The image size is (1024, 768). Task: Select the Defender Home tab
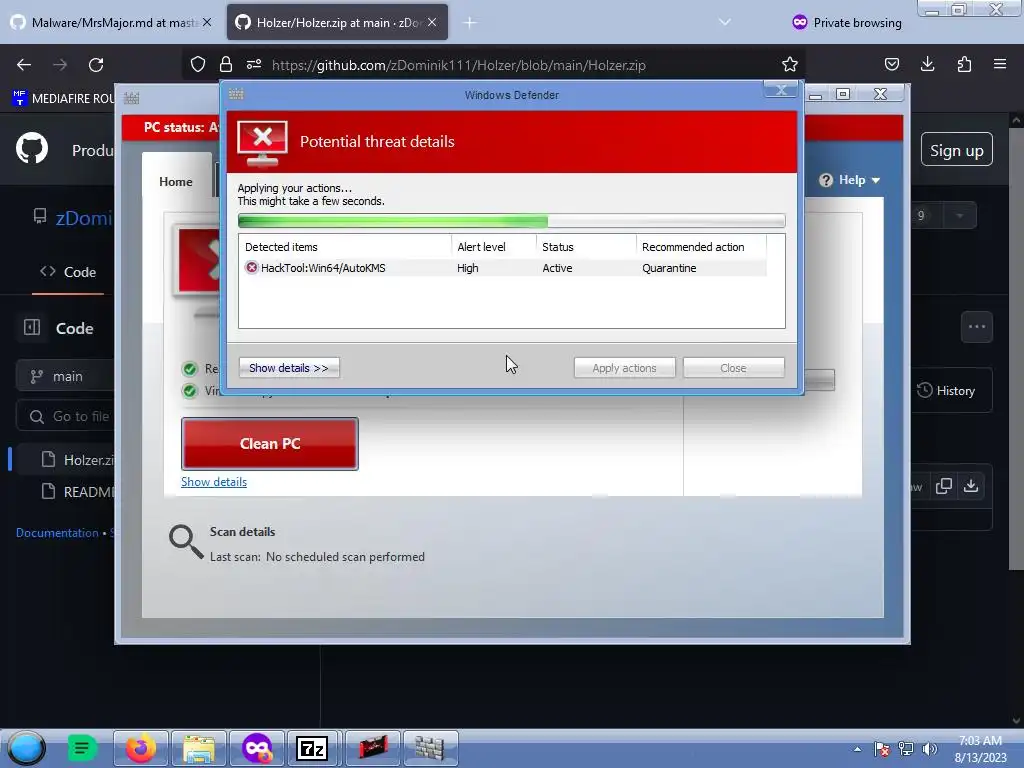[x=176, y=182]
